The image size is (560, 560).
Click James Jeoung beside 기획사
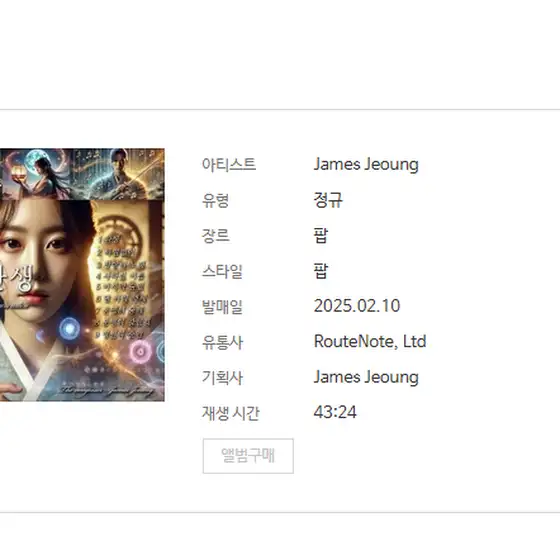pyautogui.click(x=366, y=378)
